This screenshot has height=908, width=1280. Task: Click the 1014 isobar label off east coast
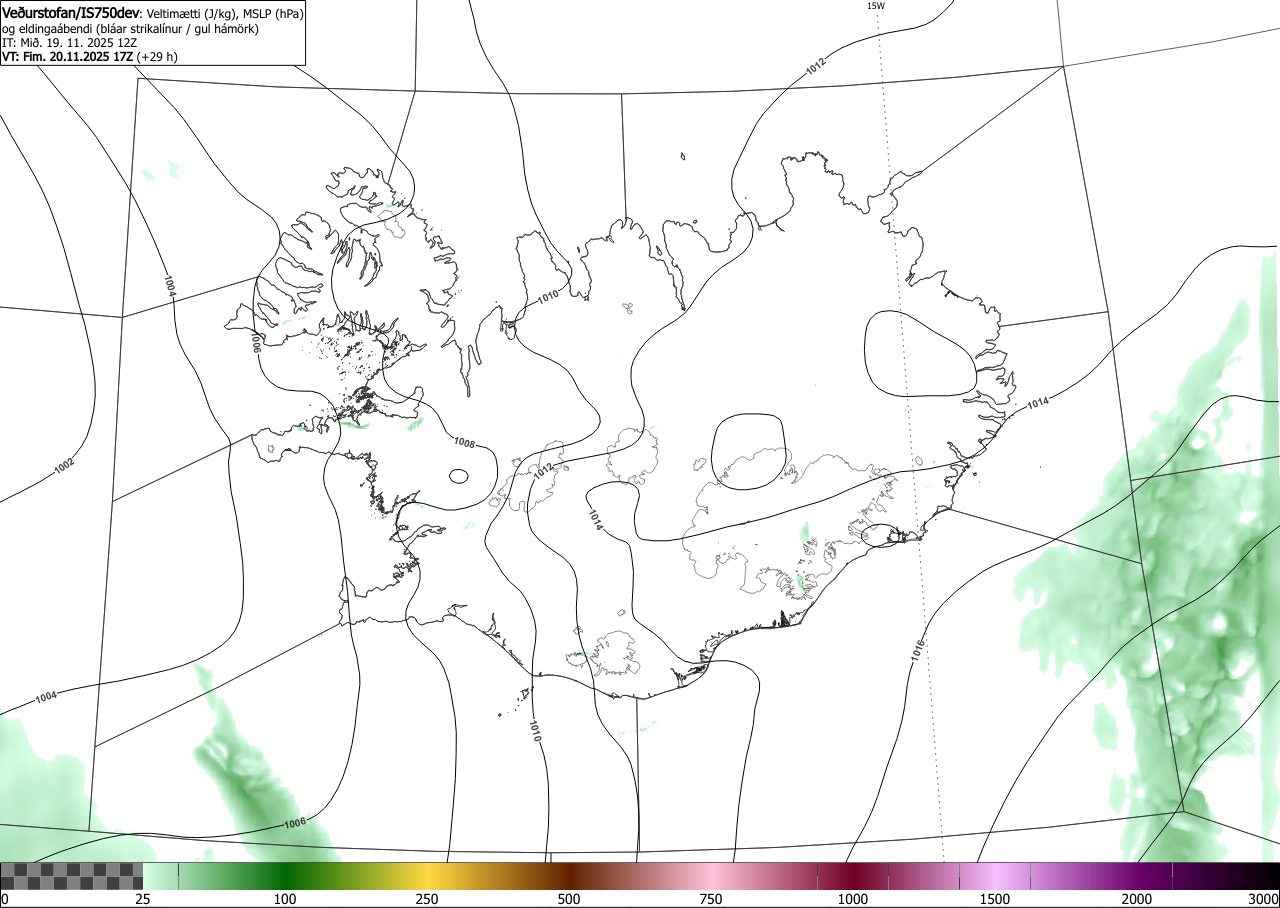click(x=1038, y=403)
